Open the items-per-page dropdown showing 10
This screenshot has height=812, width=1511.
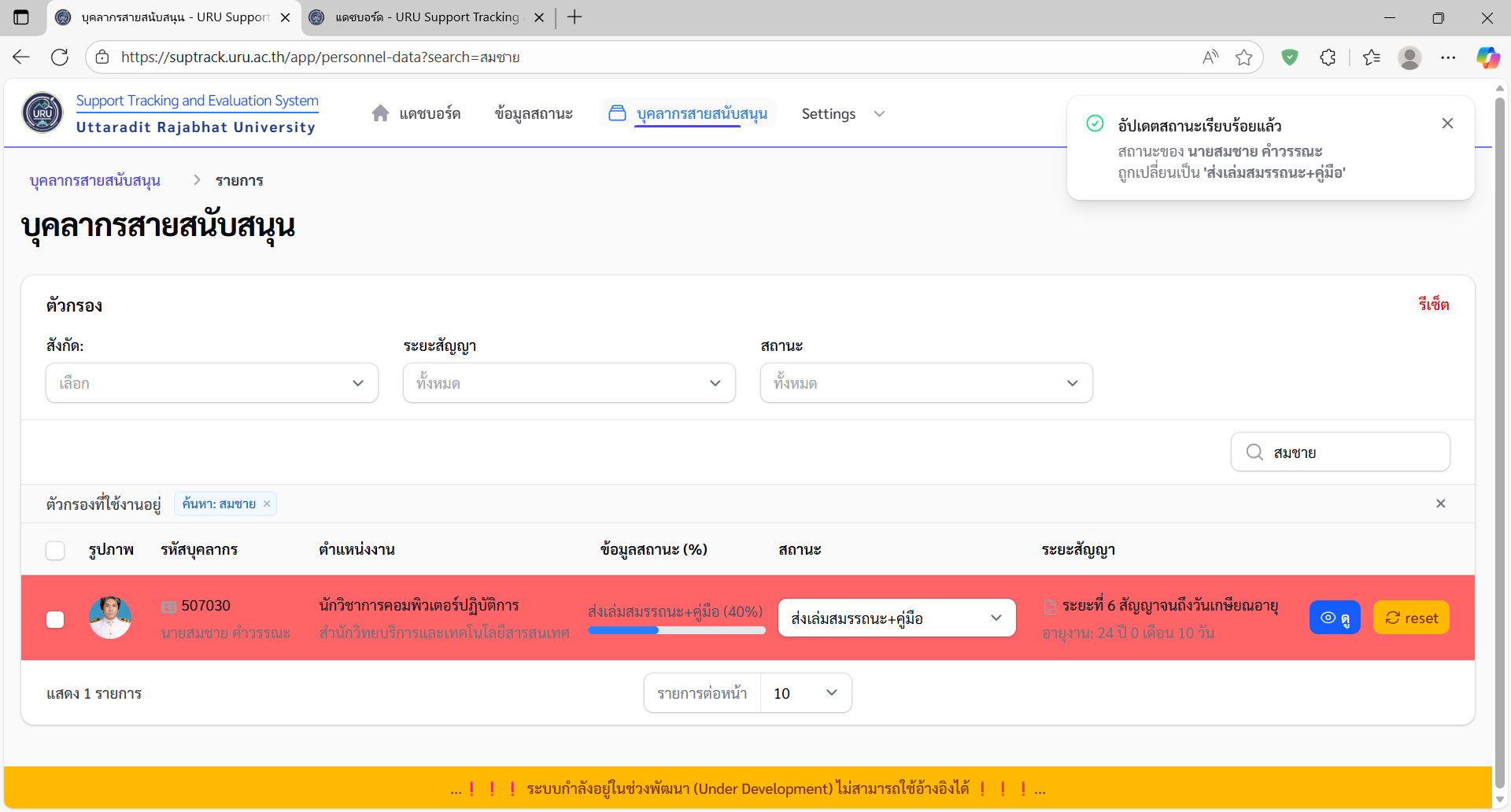(x=804, y=692)
